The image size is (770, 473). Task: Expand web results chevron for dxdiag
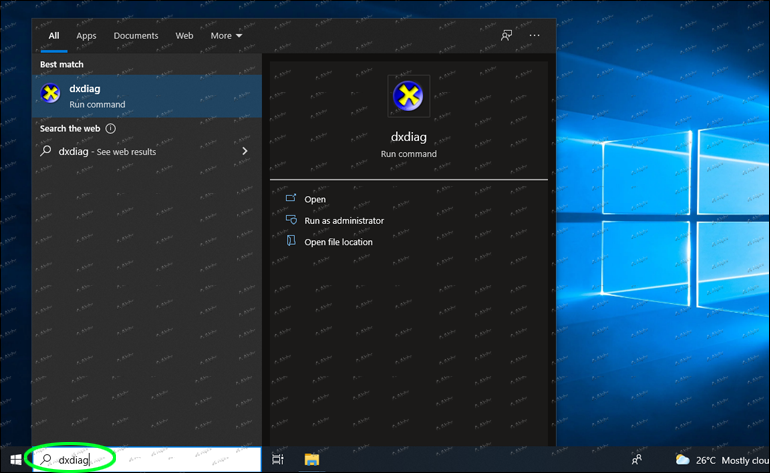245,151
